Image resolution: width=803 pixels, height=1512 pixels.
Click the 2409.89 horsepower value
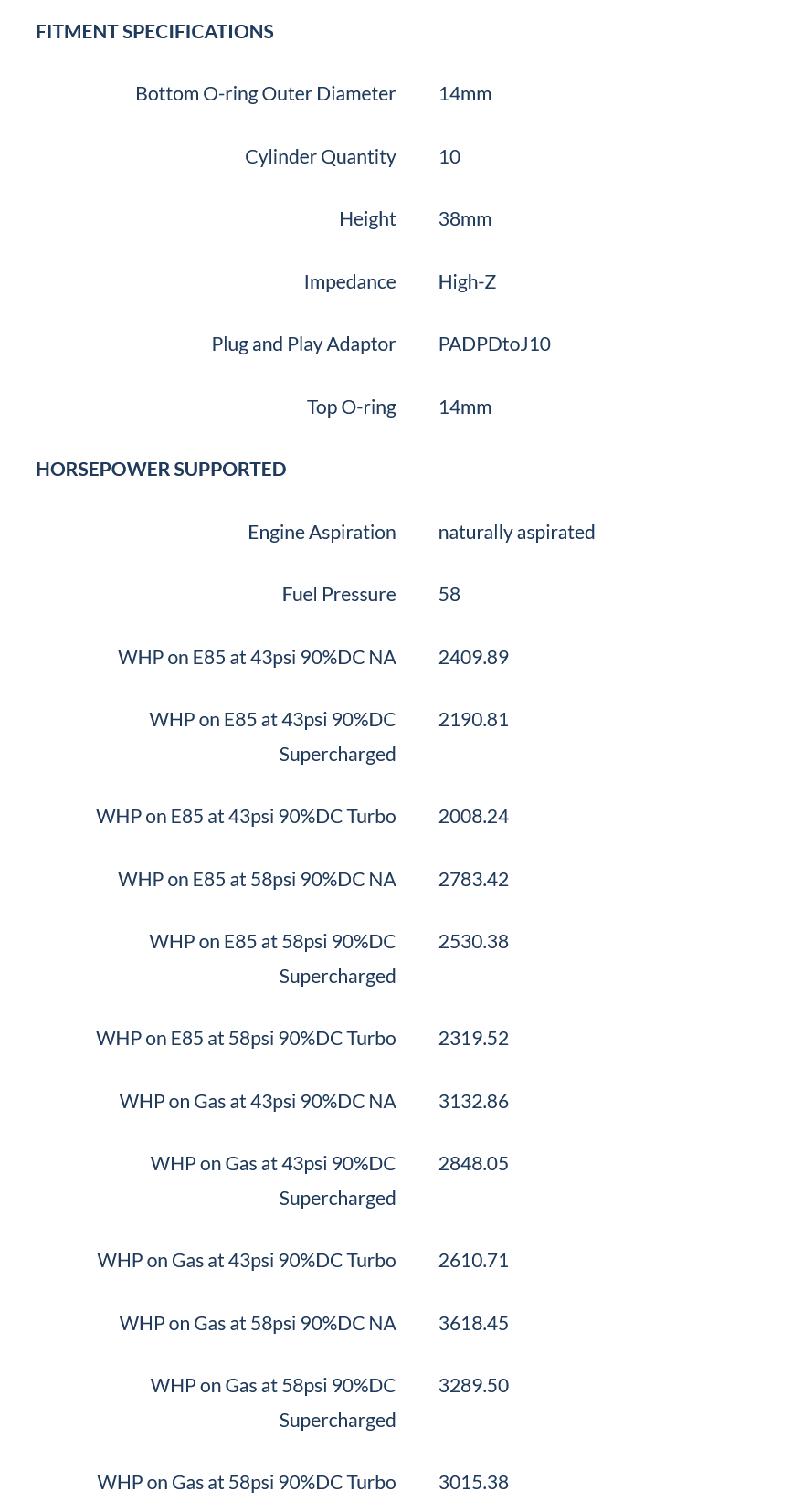click(x=473, y=658)
